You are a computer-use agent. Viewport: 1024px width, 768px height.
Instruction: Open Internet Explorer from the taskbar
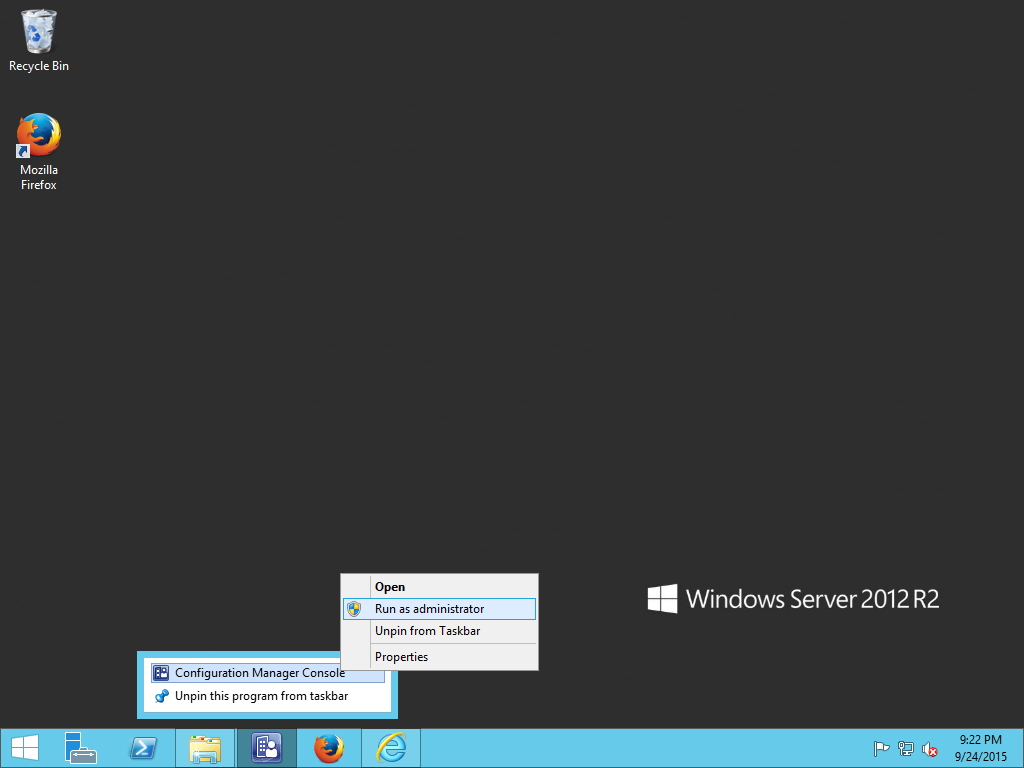tap(391, 748)
